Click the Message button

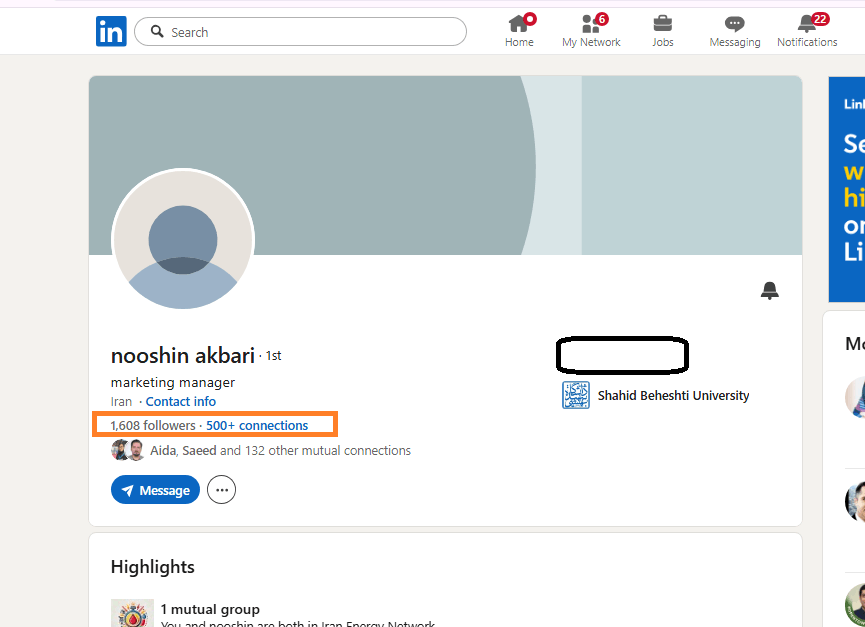tap(155, 490)
